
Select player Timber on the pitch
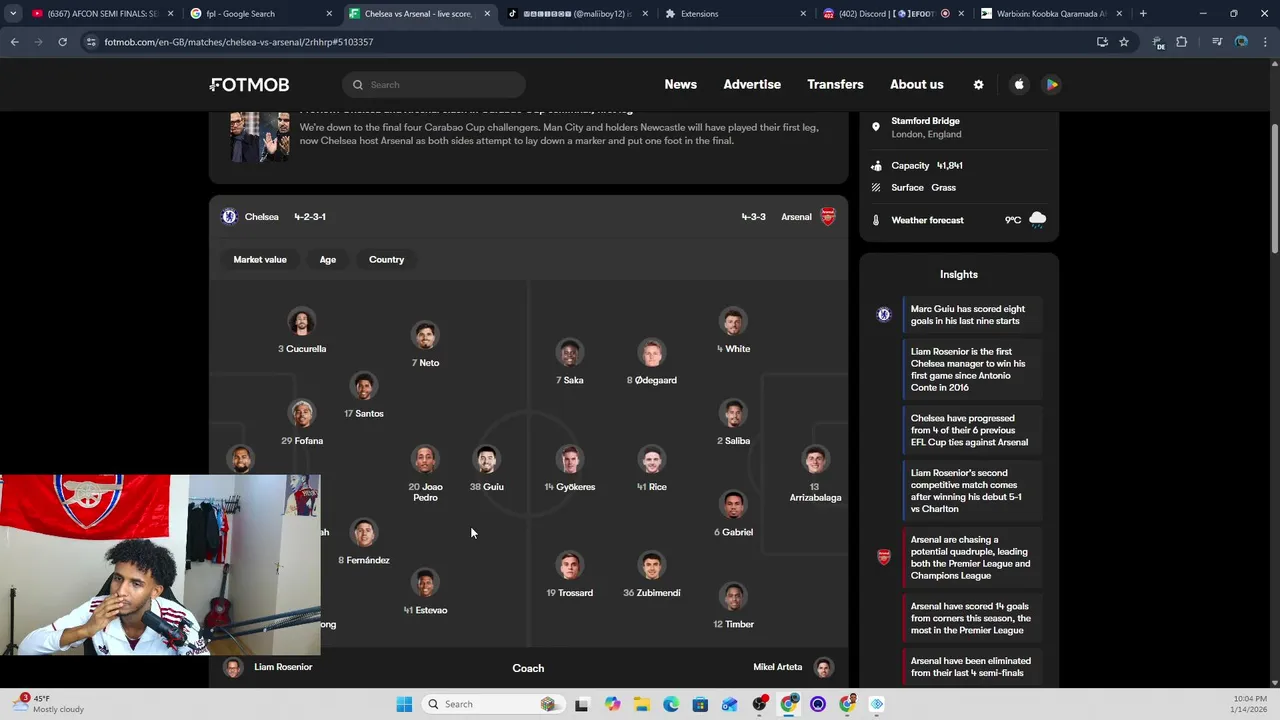point(733,607)
